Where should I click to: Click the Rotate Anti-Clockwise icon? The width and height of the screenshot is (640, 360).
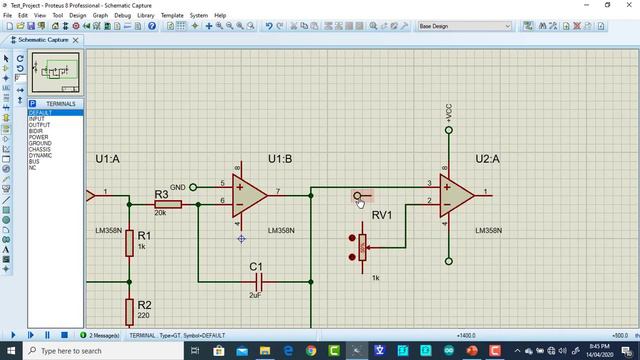(x=20, y=68)
